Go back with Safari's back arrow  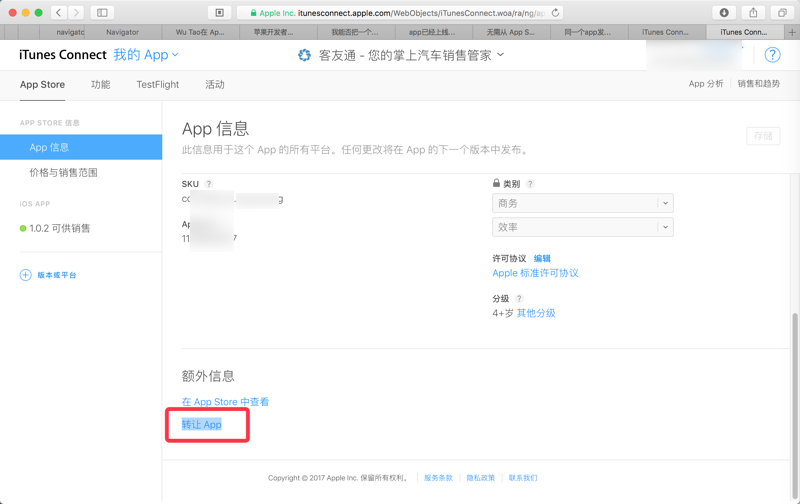click(x=59, y=13)
